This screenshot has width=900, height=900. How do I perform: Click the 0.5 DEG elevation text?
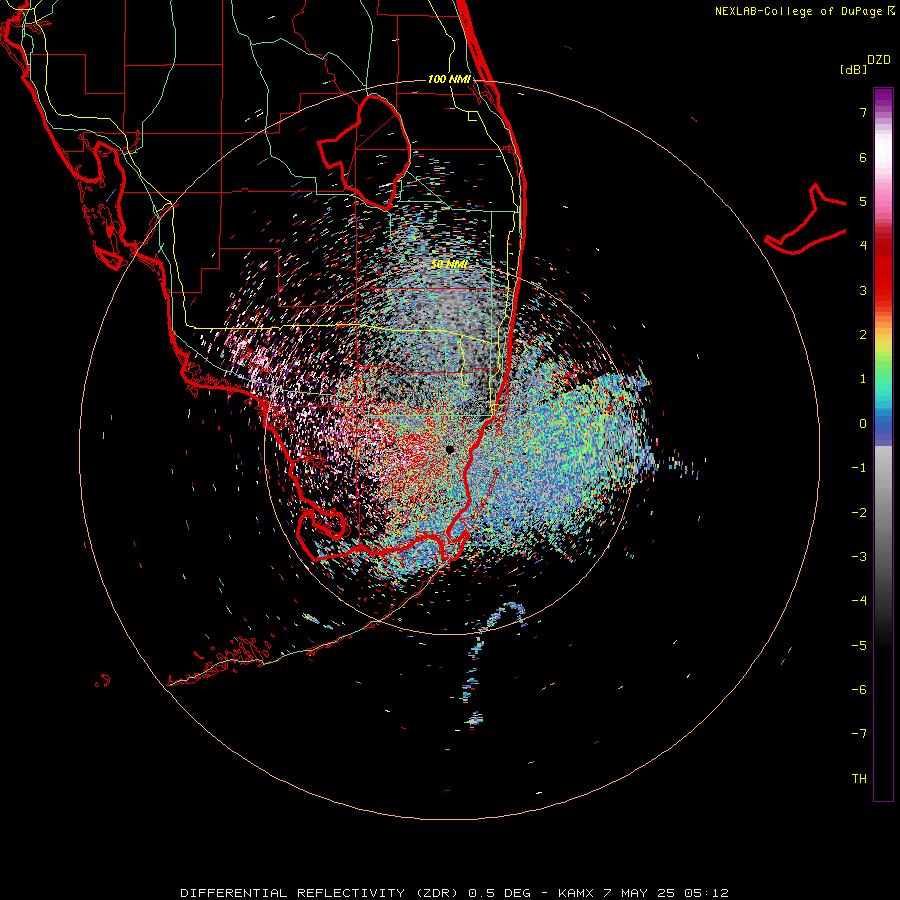(499, 893)
